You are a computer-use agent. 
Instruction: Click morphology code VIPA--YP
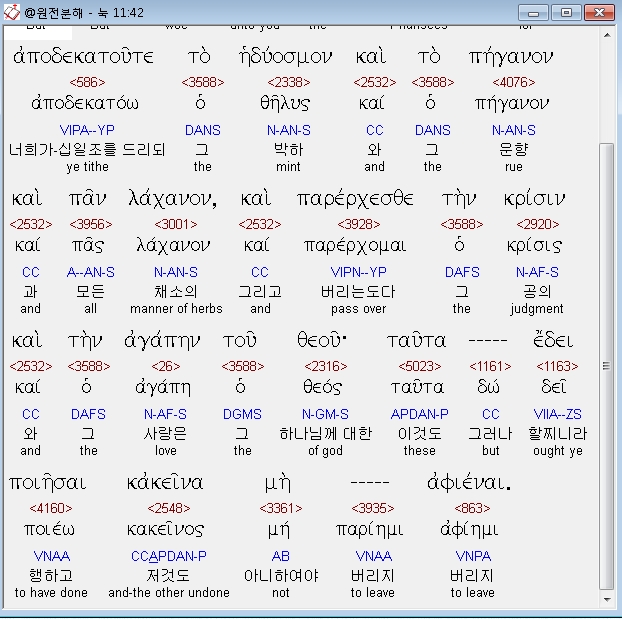coord(87,130)
